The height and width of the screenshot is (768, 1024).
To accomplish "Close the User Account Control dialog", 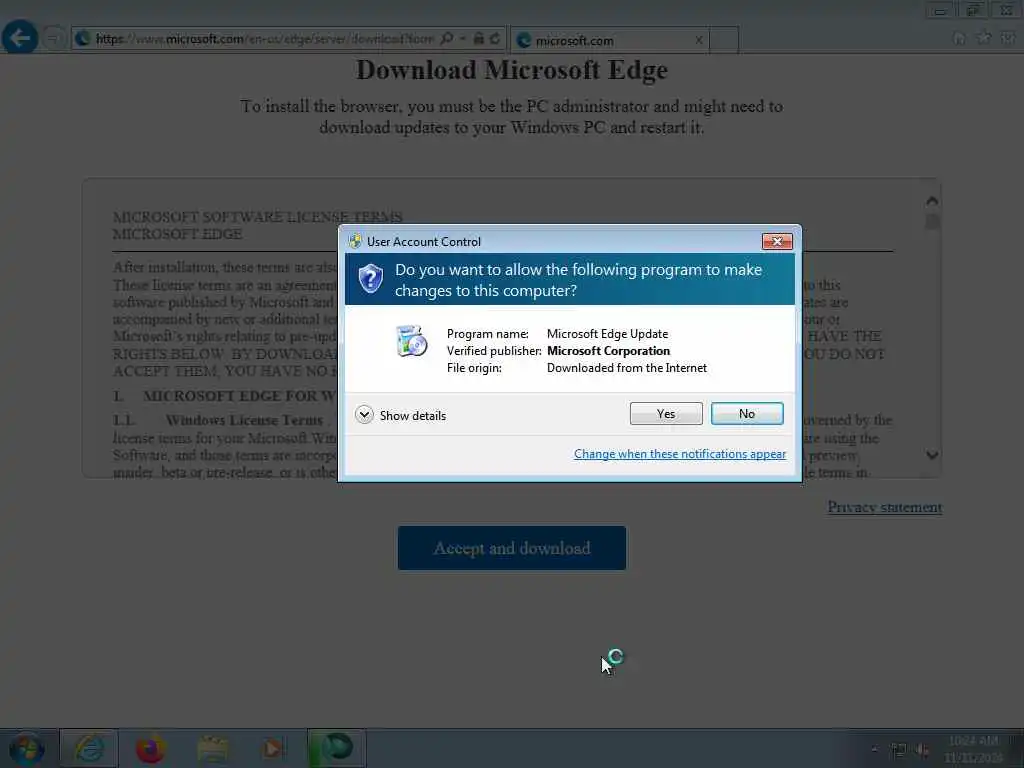I will click(x=777, y=241).
